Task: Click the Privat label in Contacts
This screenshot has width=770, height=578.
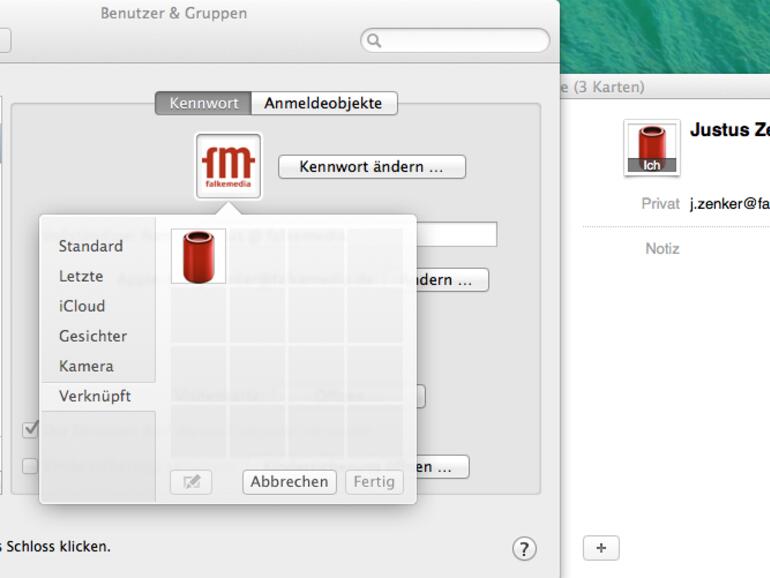Action: (660, 203)
